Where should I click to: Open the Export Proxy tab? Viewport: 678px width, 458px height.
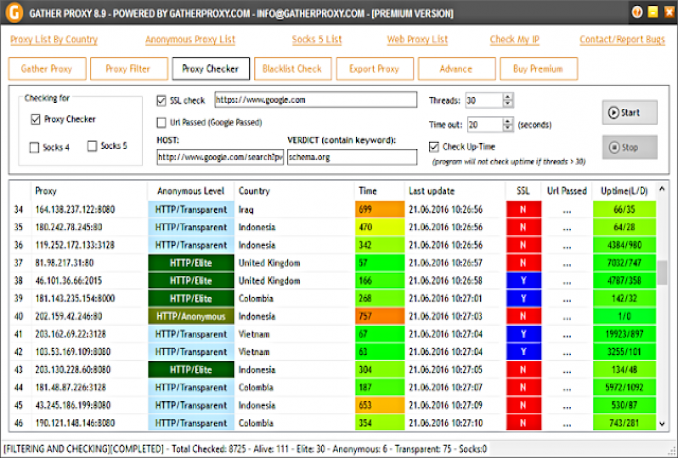(373, 69)
